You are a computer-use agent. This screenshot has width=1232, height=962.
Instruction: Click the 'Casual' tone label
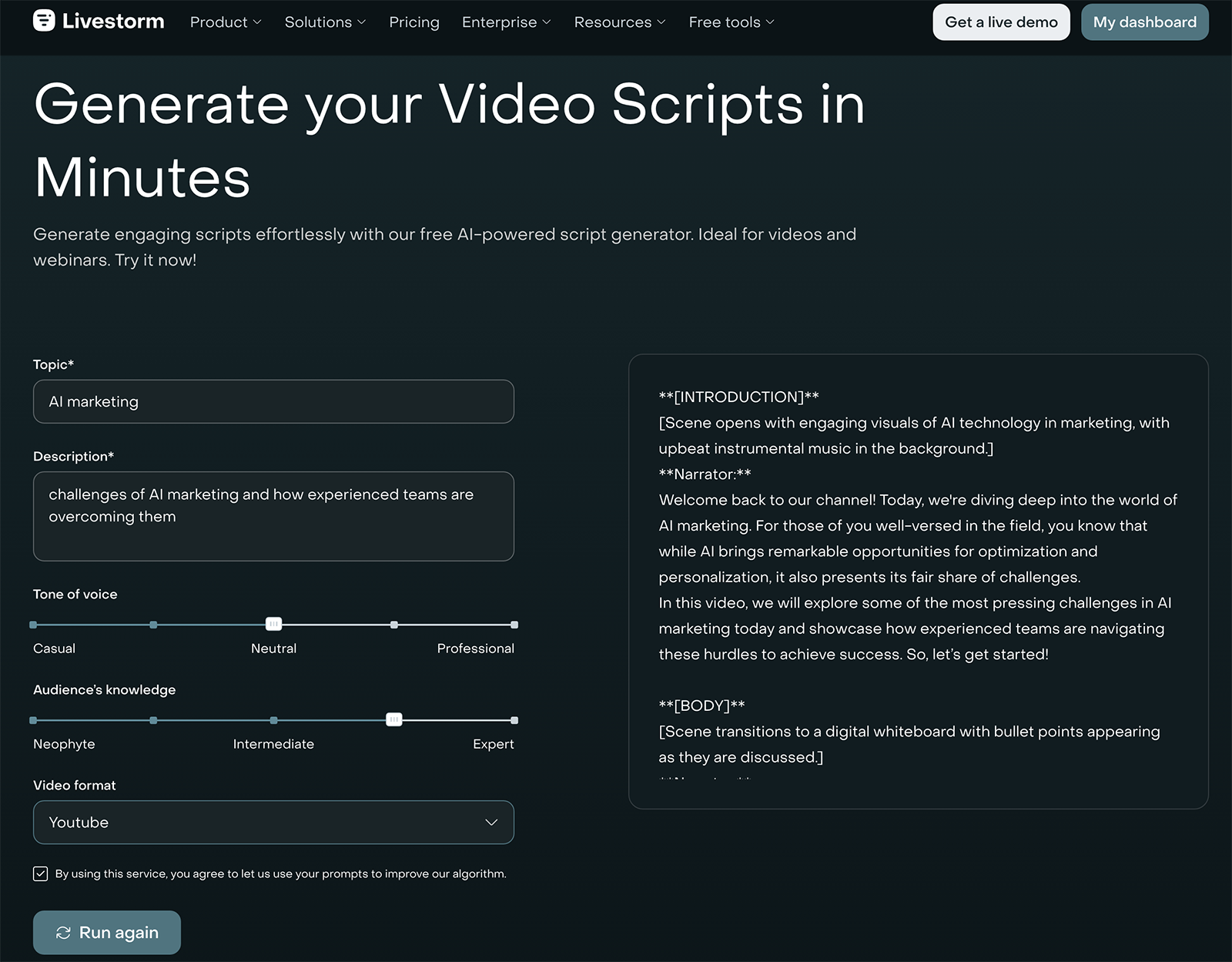(x=54, y=649)
